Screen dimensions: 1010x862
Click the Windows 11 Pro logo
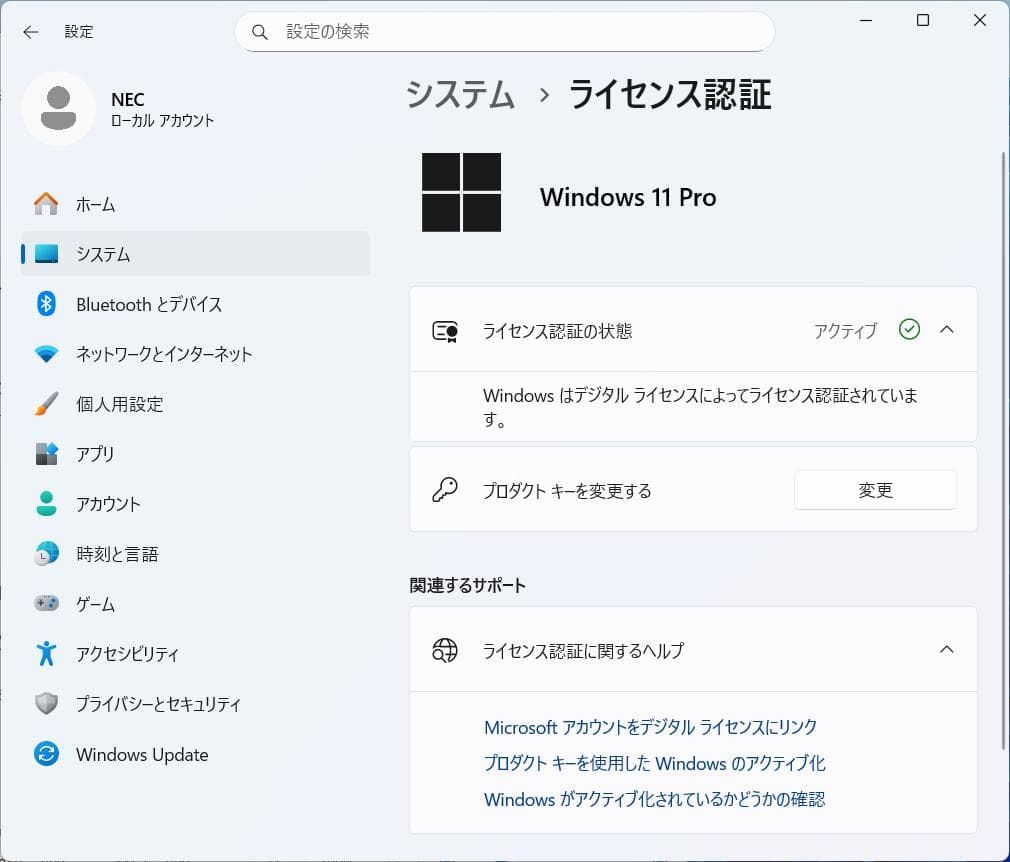(x=461, y=191)
